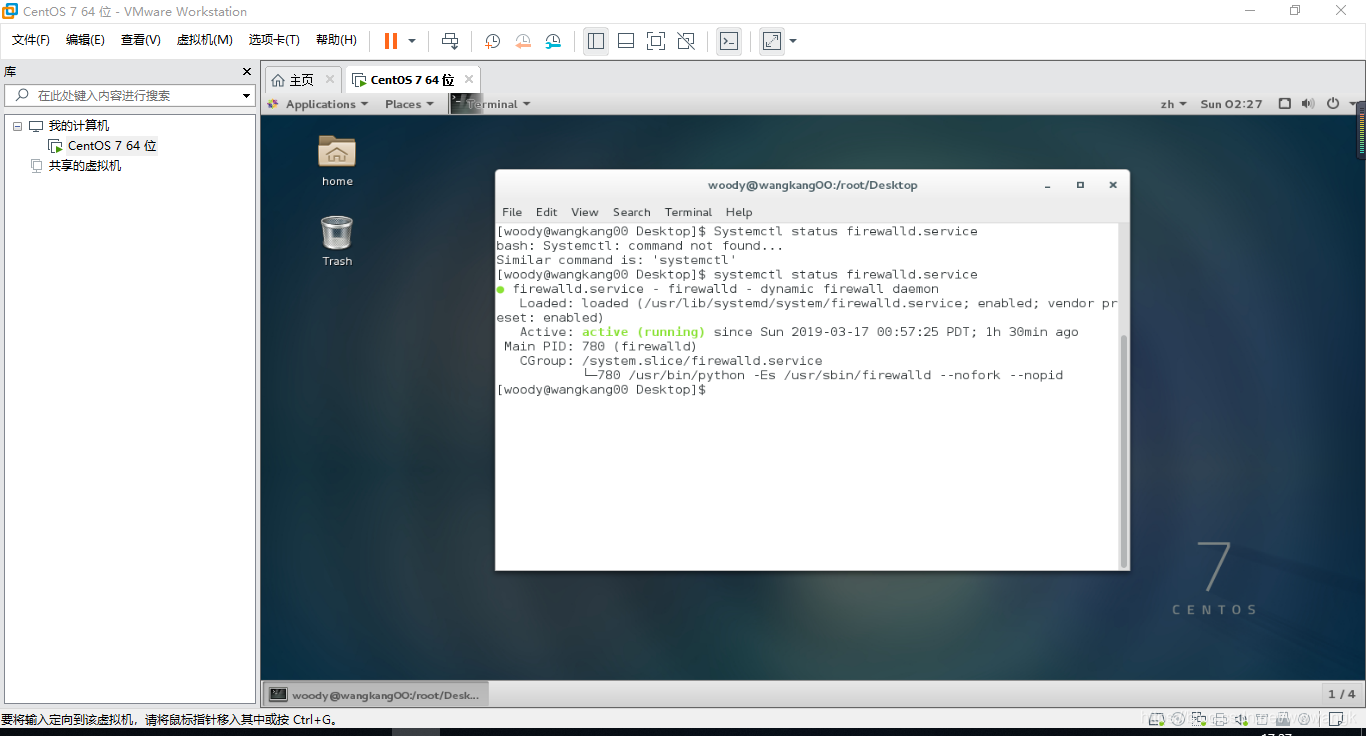This screenshot has height=736, width=1366.
Task: Open the 文件(F) menu
Action: (31, 40)
